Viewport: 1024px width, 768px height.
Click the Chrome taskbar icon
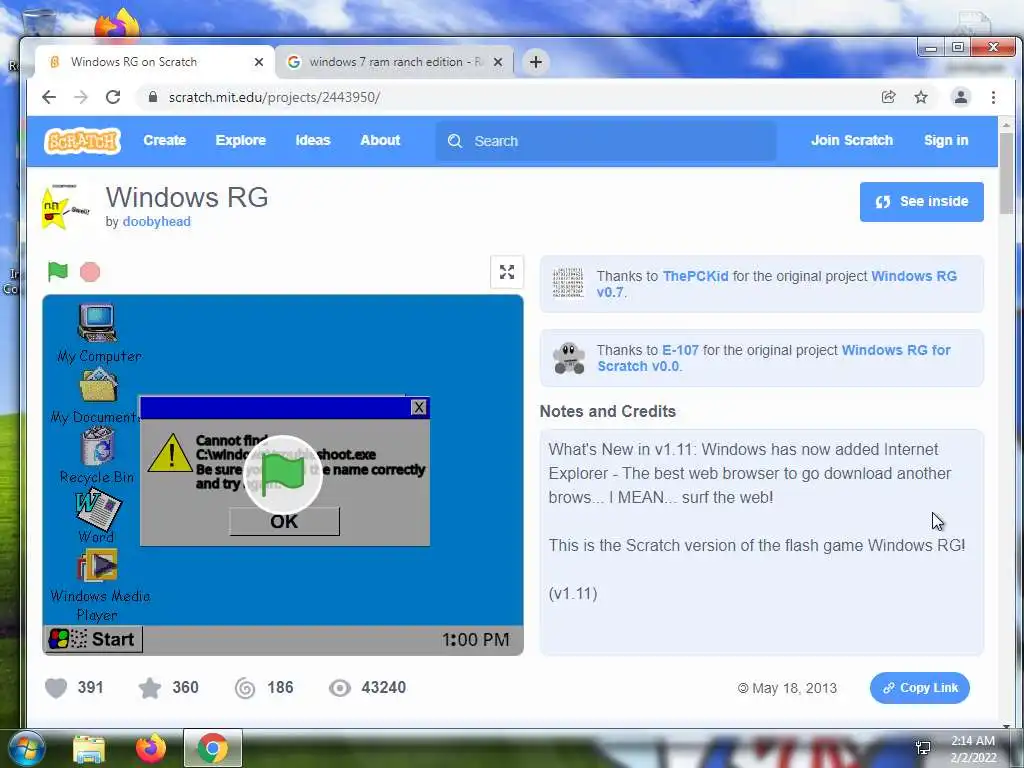click(x=213, y=748)
